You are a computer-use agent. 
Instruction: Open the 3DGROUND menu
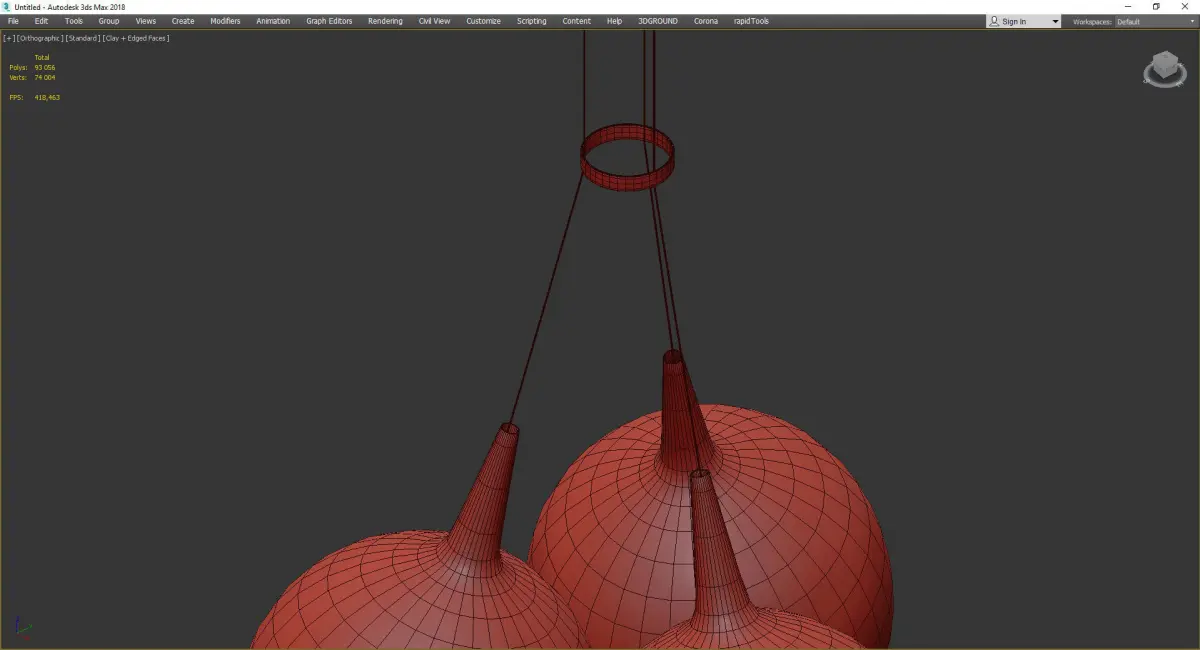pyautogui.click(x=656, y=21)
